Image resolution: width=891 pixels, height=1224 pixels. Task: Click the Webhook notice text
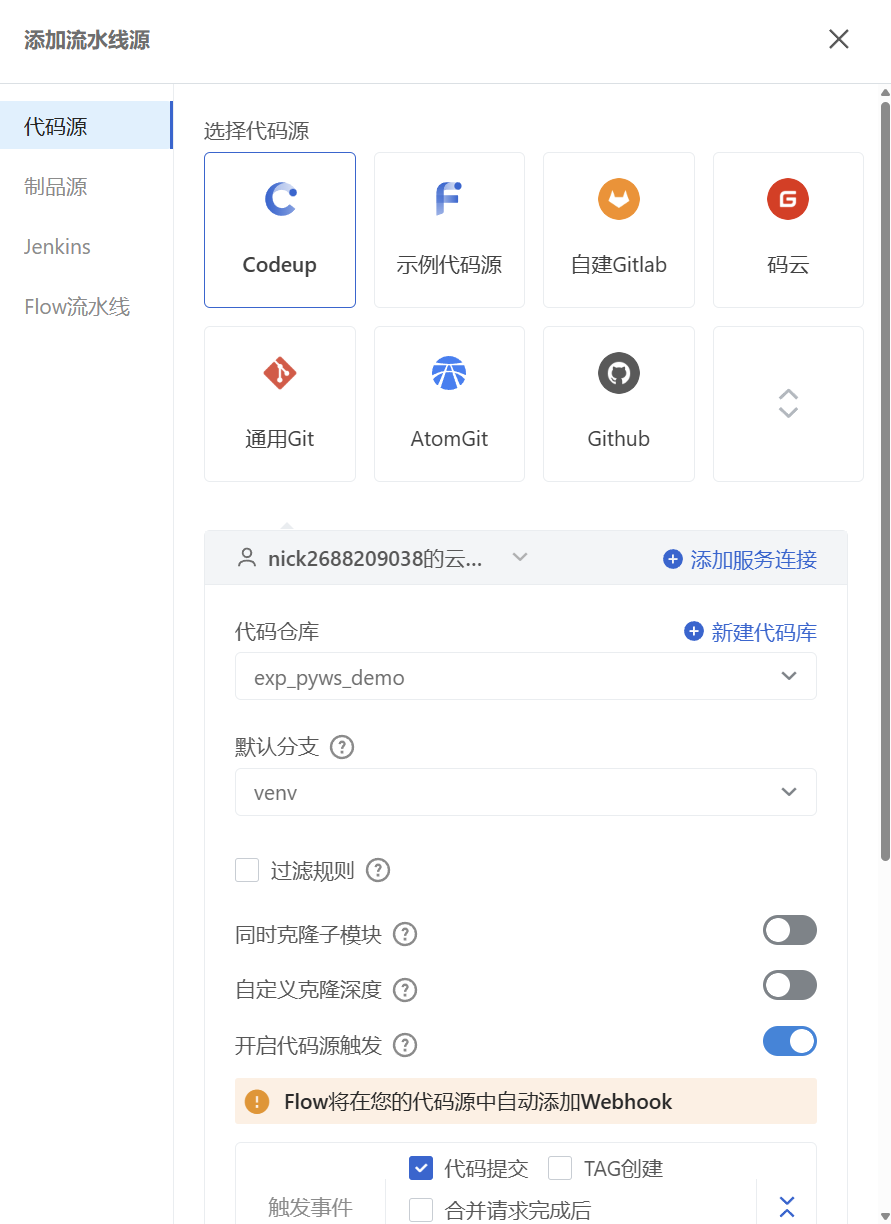[x=478, y=1102]
